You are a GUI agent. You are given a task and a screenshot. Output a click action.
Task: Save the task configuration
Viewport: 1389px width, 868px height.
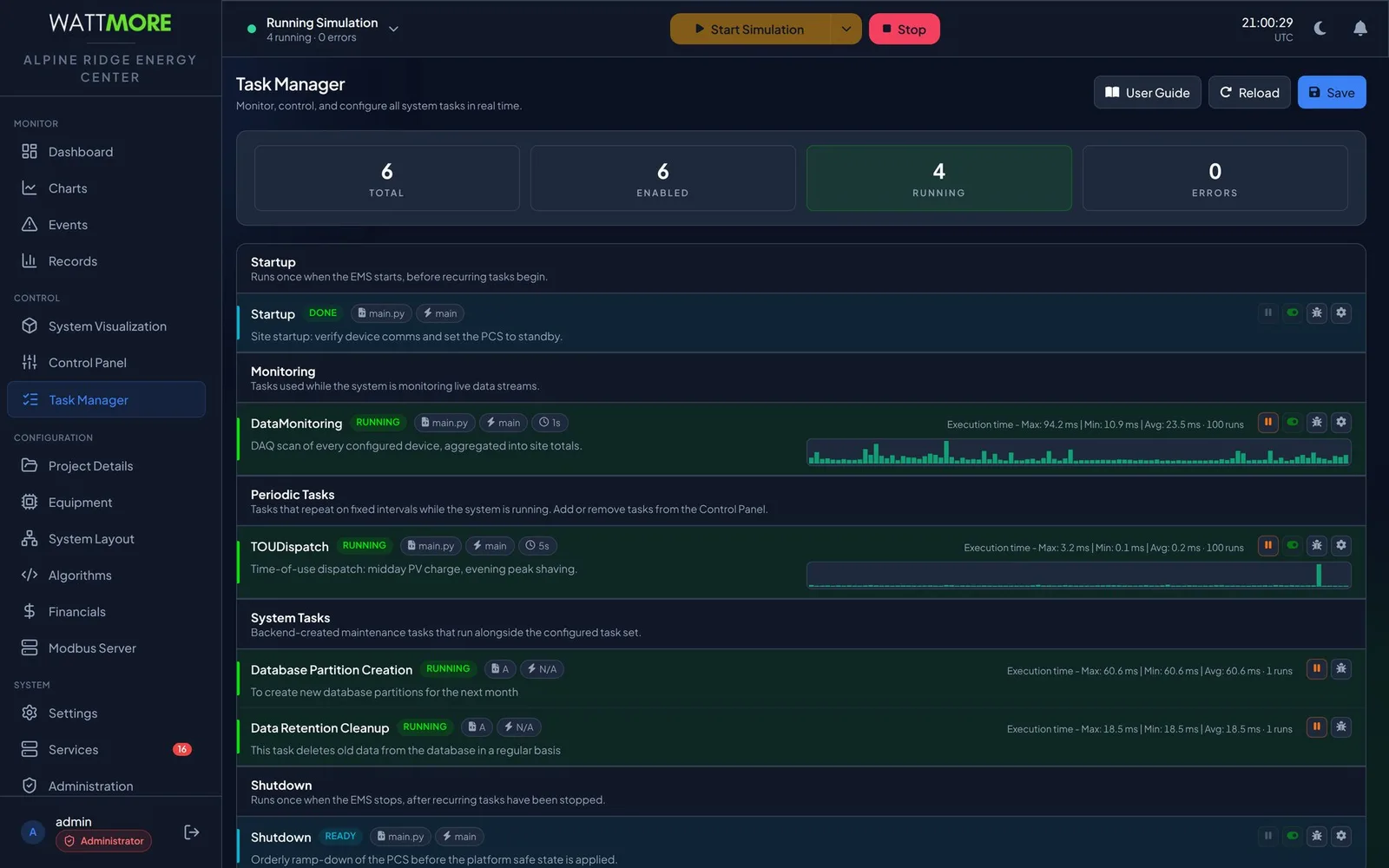[1332, 93]
